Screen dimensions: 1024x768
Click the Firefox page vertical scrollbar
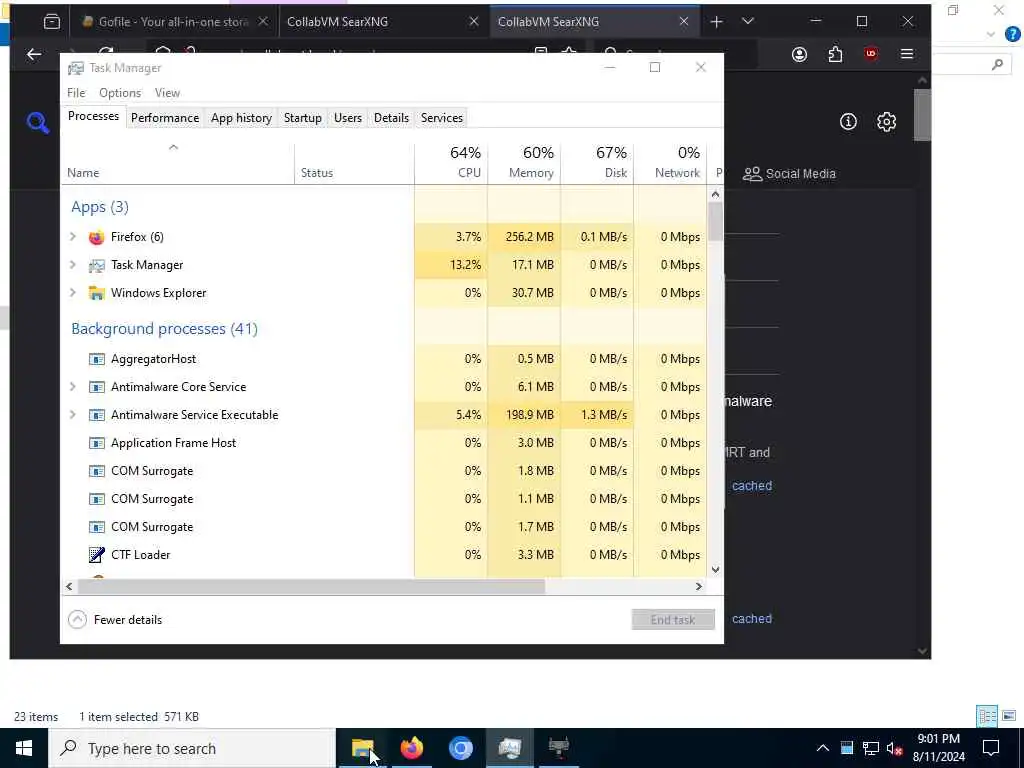point(921,115)
